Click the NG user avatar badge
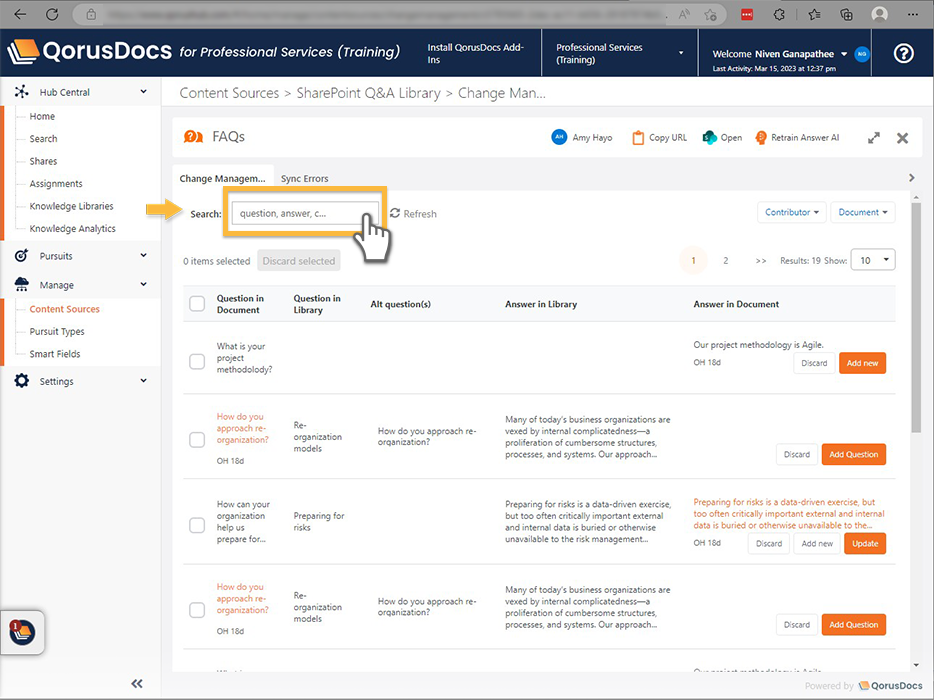 (861, 54)
